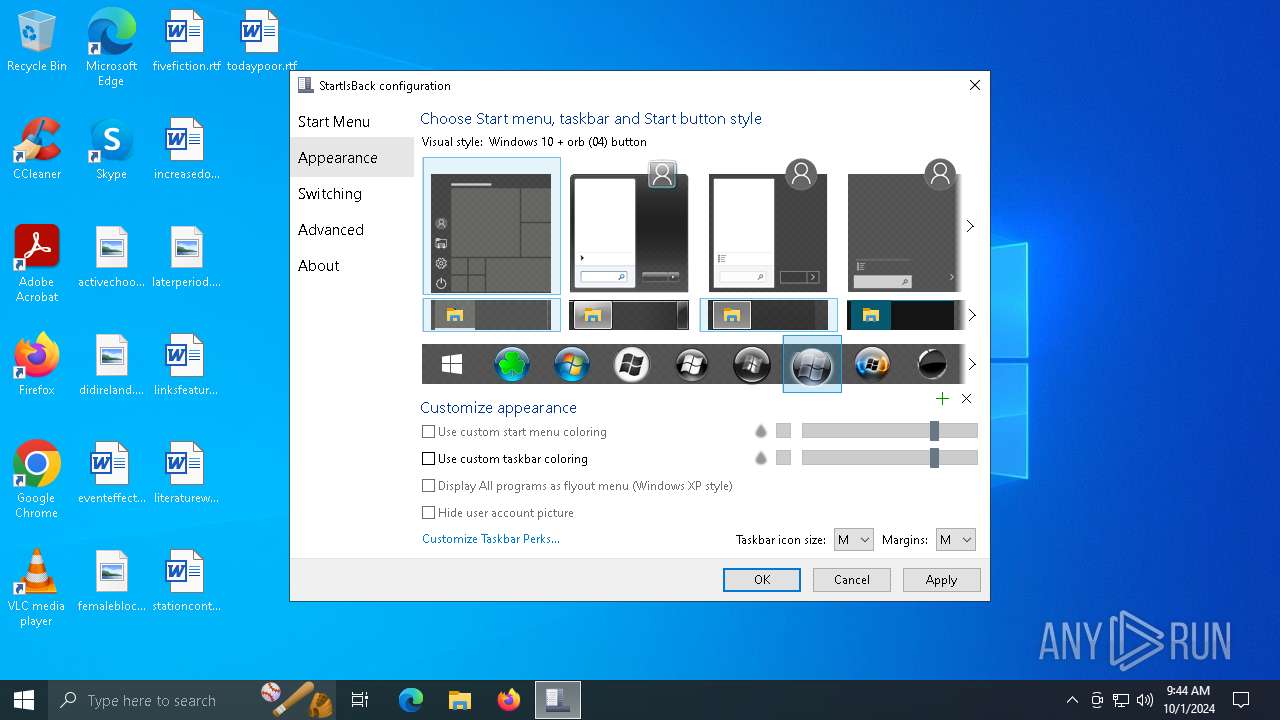1280x720 pixels.
Task: Select Skype desktop shortcut
Action: pos(111,150)
